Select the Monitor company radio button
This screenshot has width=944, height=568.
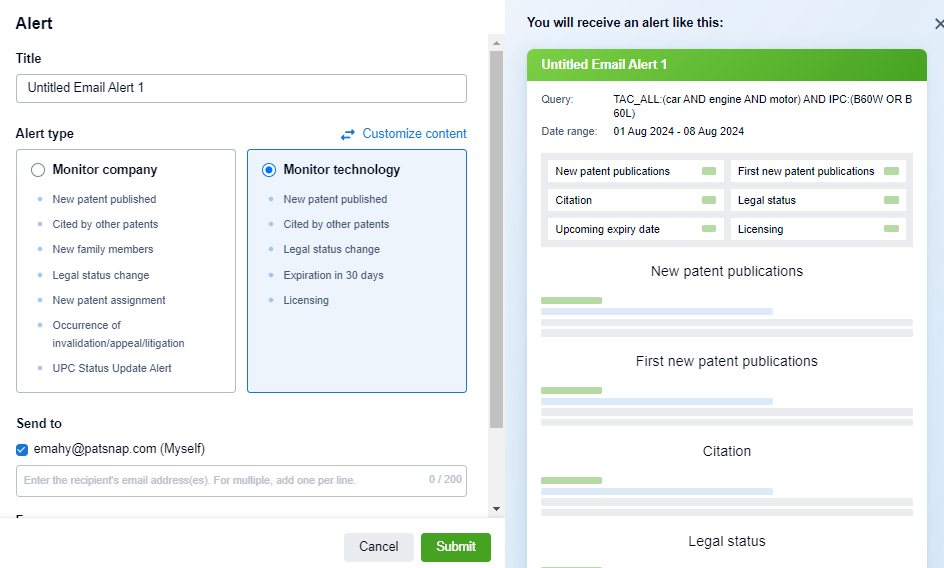[x=38, y=170]
